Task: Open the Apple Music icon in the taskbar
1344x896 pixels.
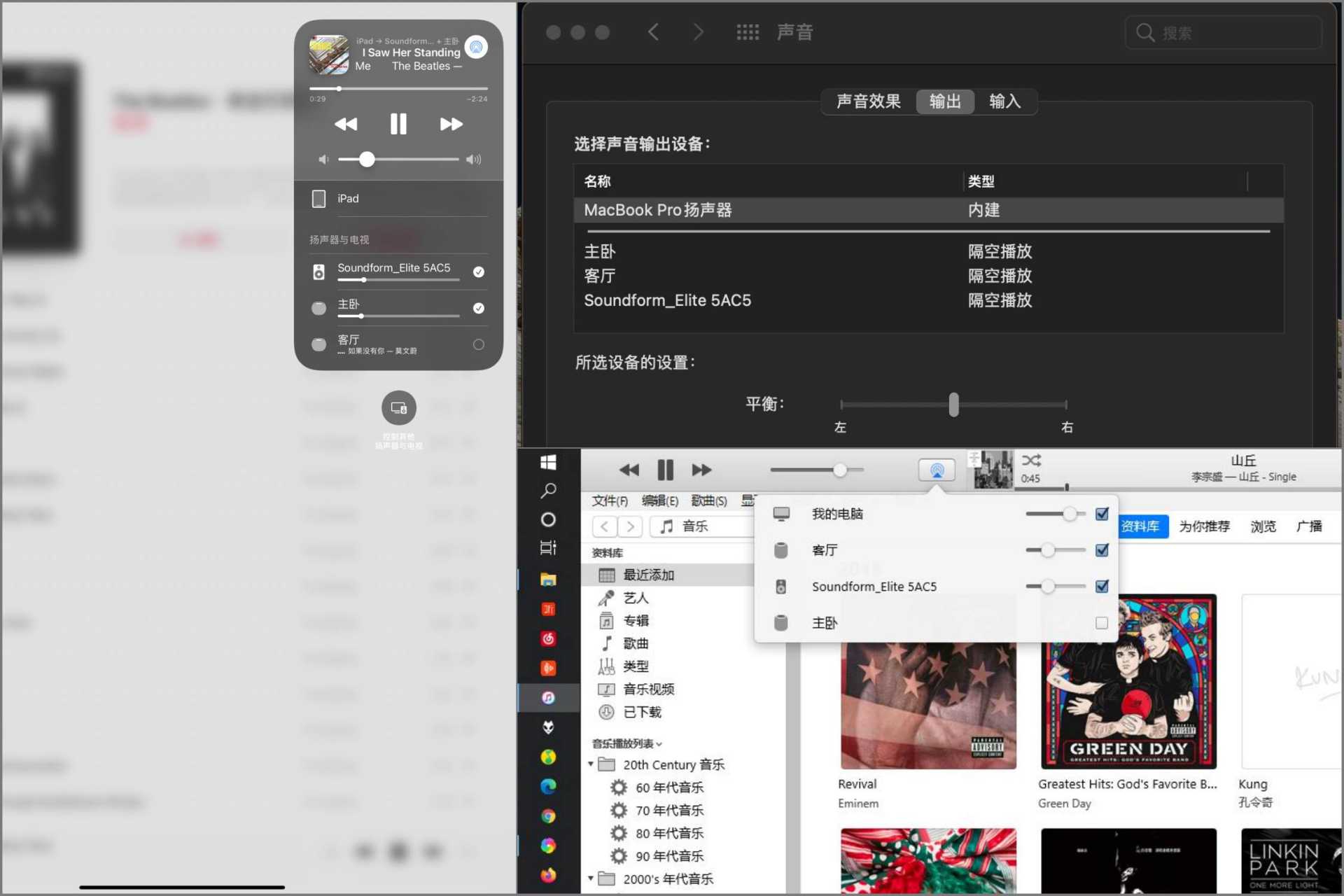Action: [x=548, y=697]
